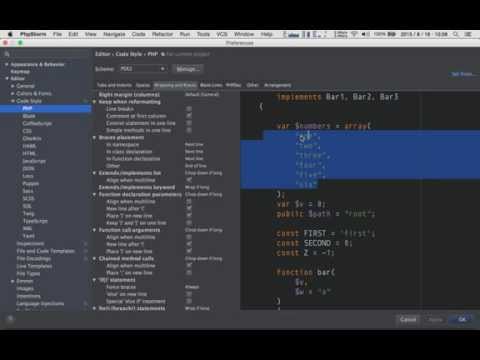Select Language Injections in settings tree
This screenshot has height=360, width=480.
[x=40, y=304]
